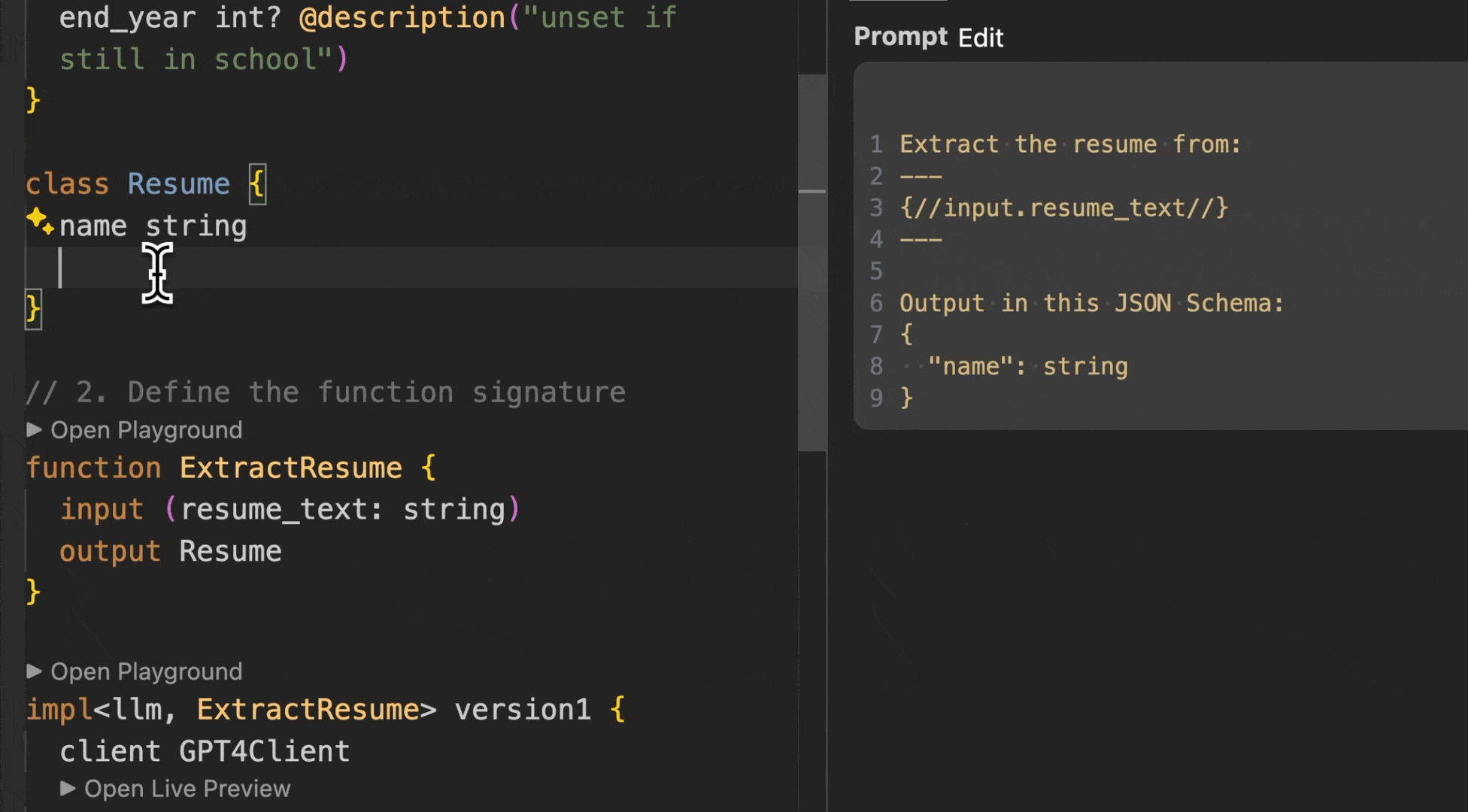Click GPT4Client in the client line

[264, 751]
